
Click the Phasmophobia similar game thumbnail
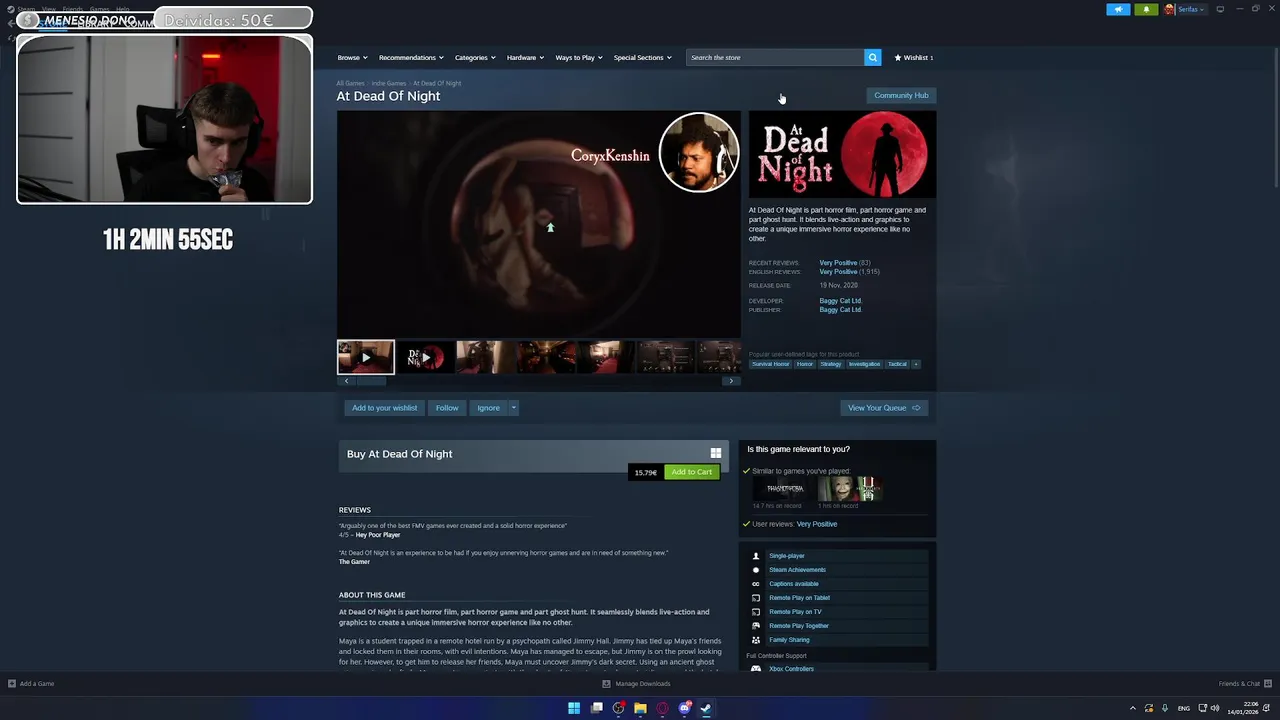785,488
